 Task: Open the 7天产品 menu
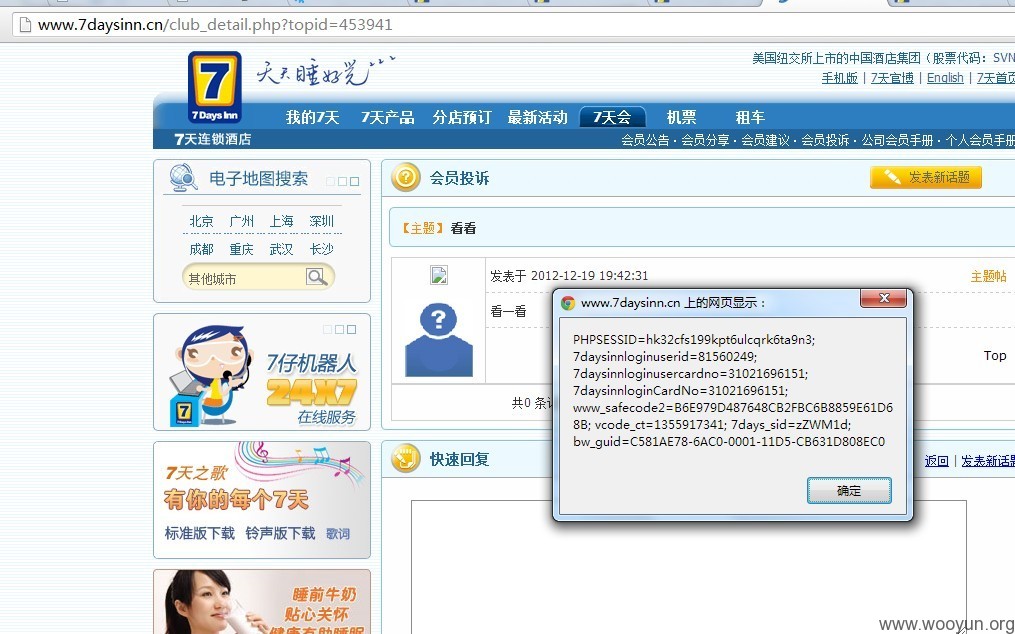[387, 117]
